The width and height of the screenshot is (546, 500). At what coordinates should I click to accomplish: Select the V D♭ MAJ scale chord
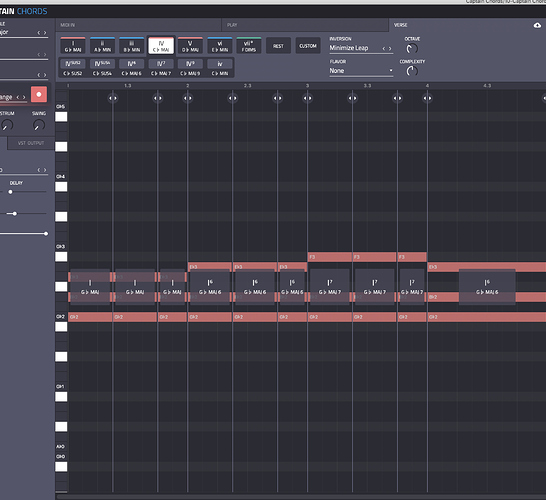(x=190, y=46)
